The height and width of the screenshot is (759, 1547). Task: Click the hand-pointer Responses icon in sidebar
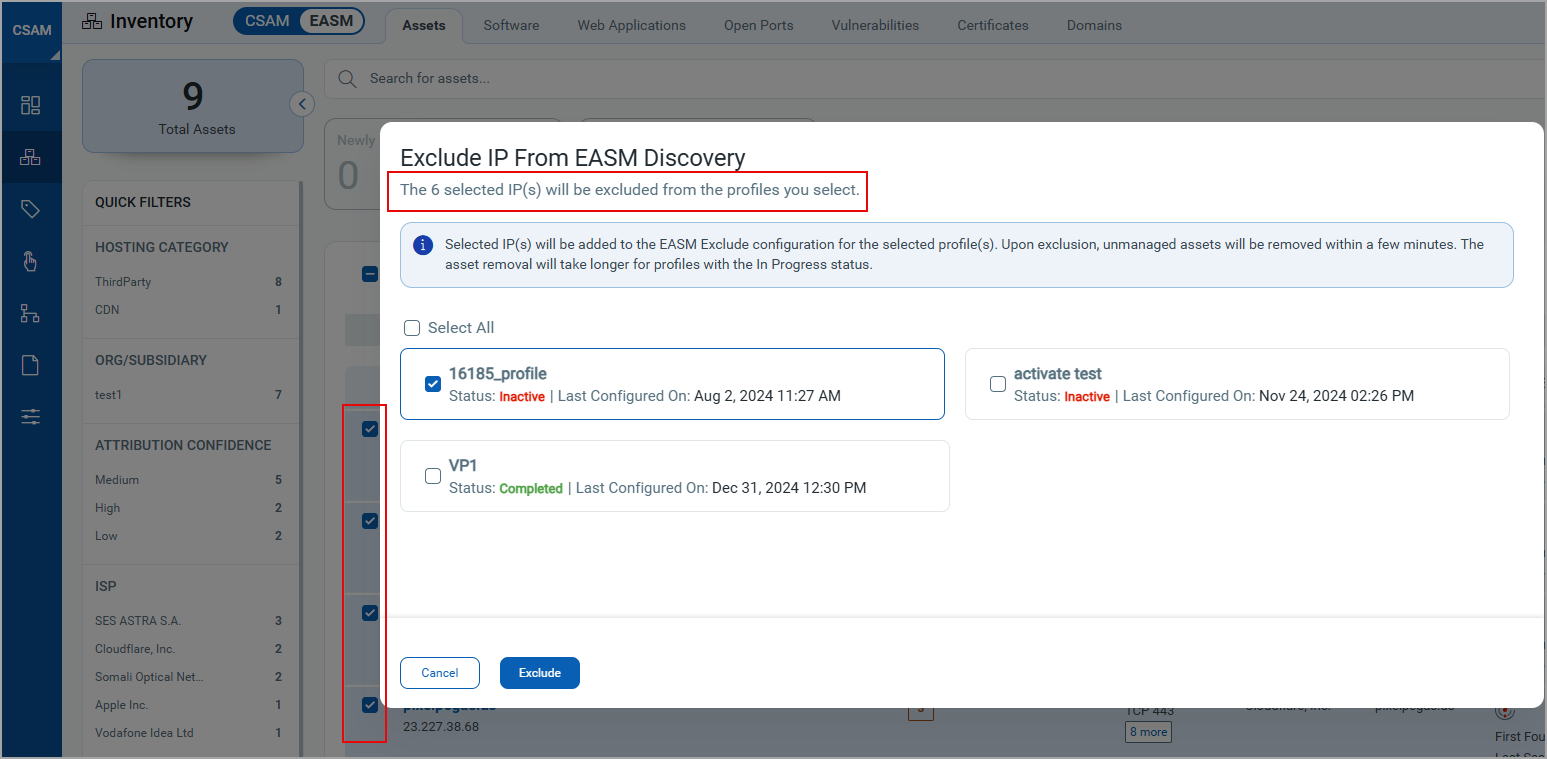32,261
